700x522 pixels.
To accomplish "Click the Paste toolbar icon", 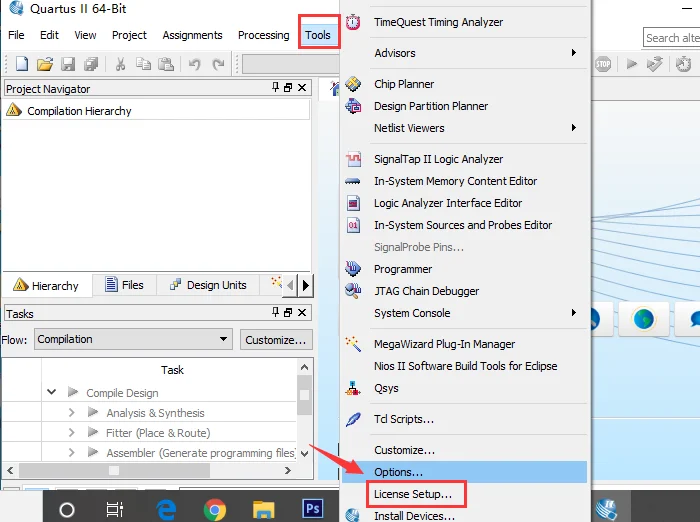I will tap(166, 64).
